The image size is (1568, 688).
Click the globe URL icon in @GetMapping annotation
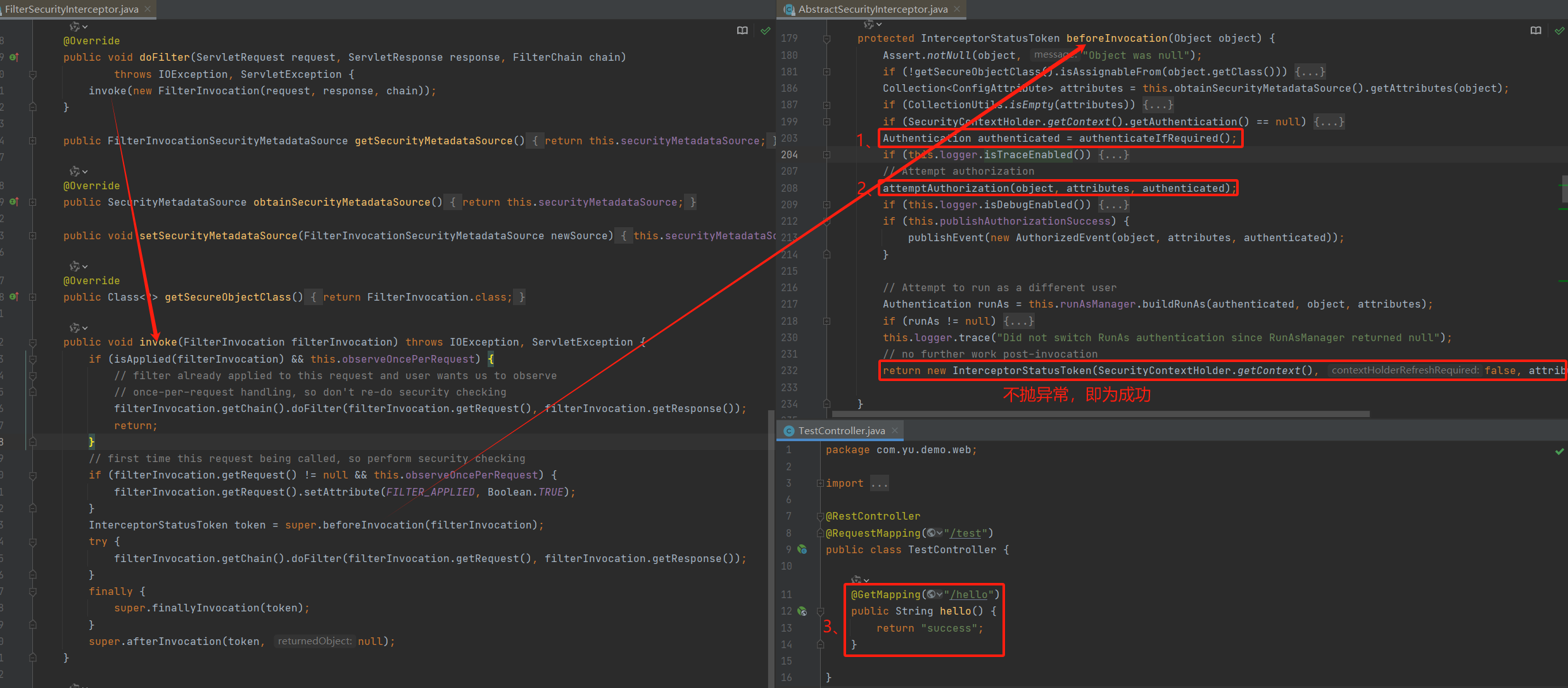pyautogui.click(x=935, y=594)
